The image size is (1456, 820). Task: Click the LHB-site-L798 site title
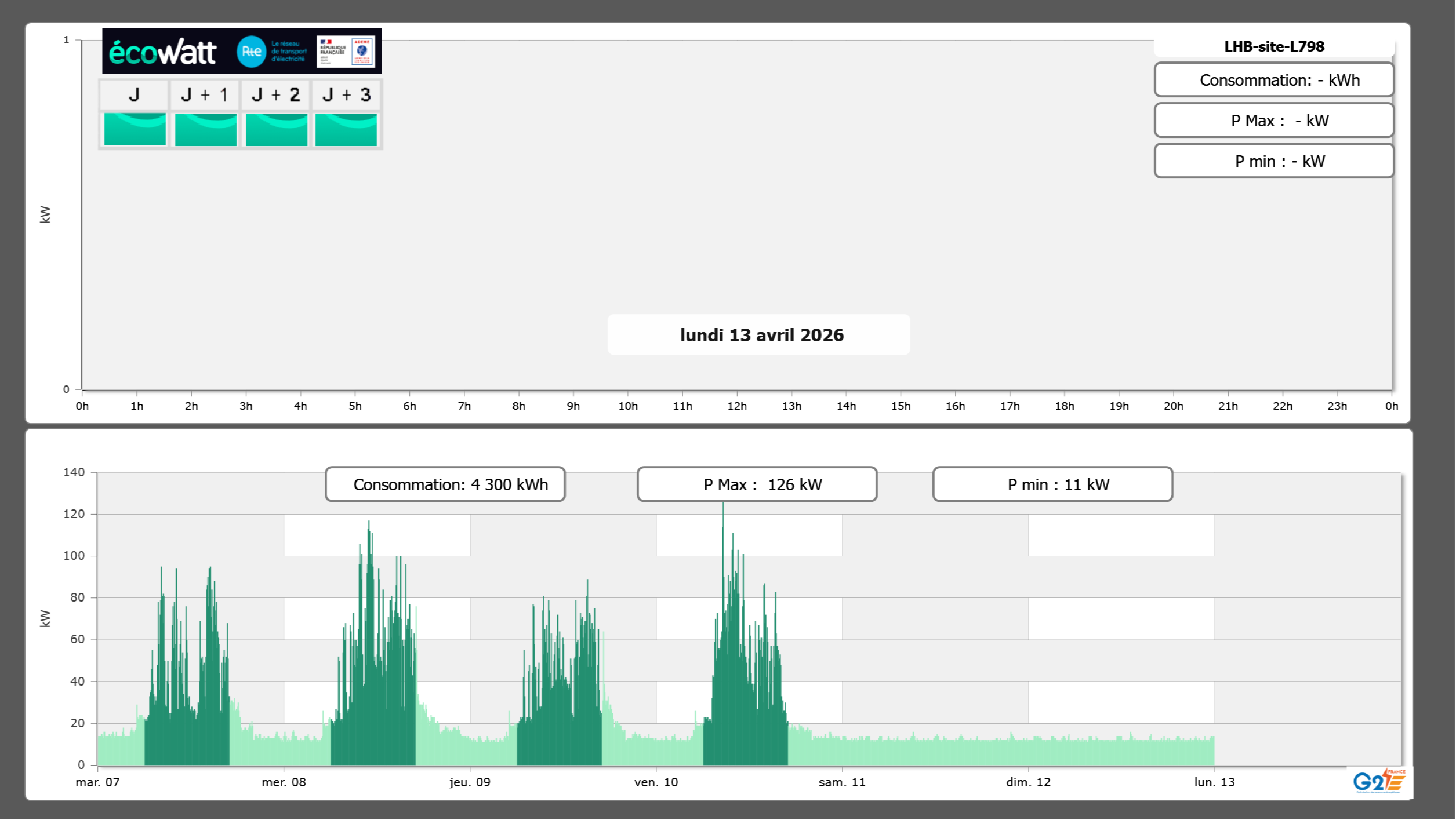1273,46
